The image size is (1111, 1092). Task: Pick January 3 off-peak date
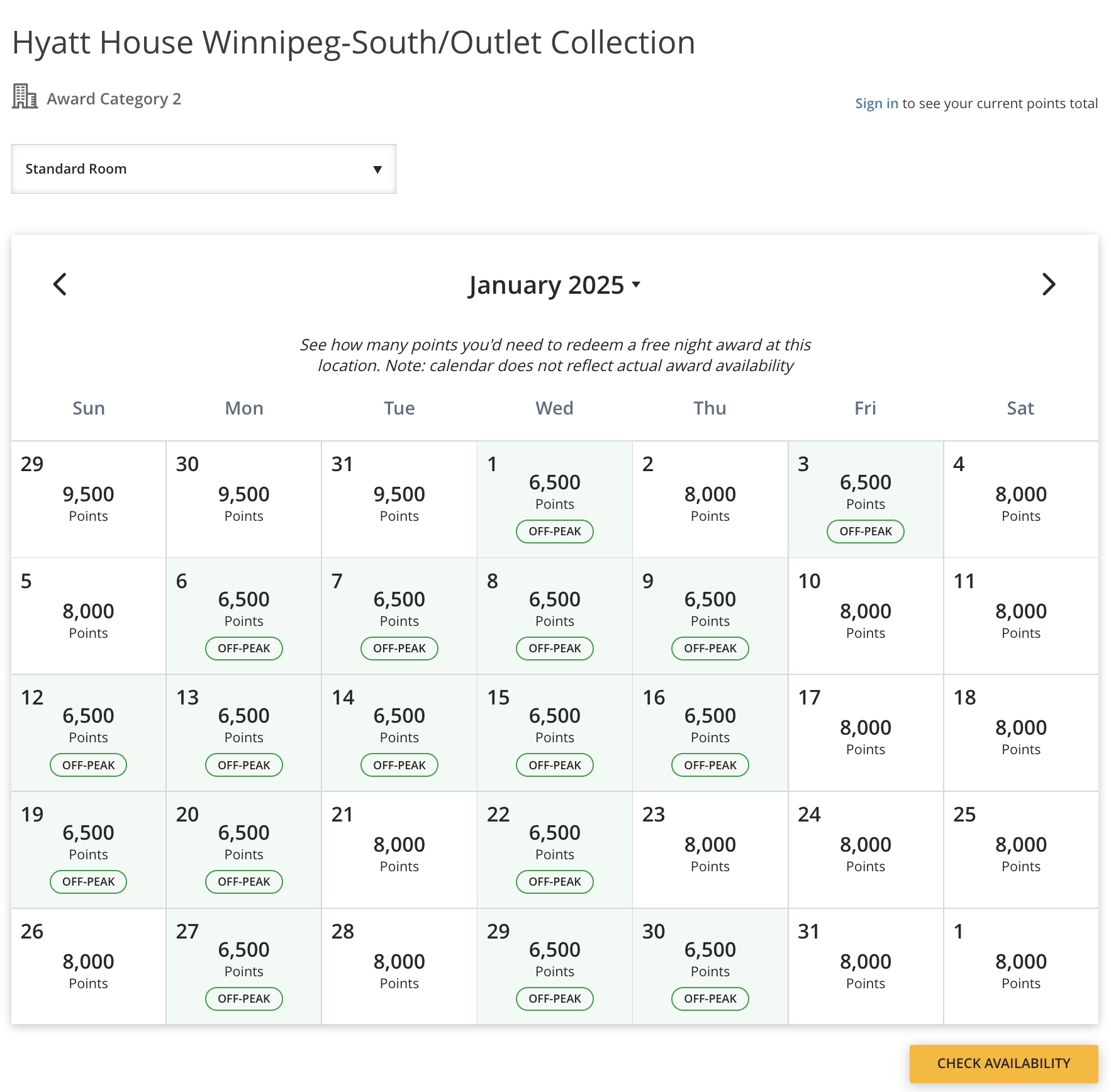pos(866,499)
